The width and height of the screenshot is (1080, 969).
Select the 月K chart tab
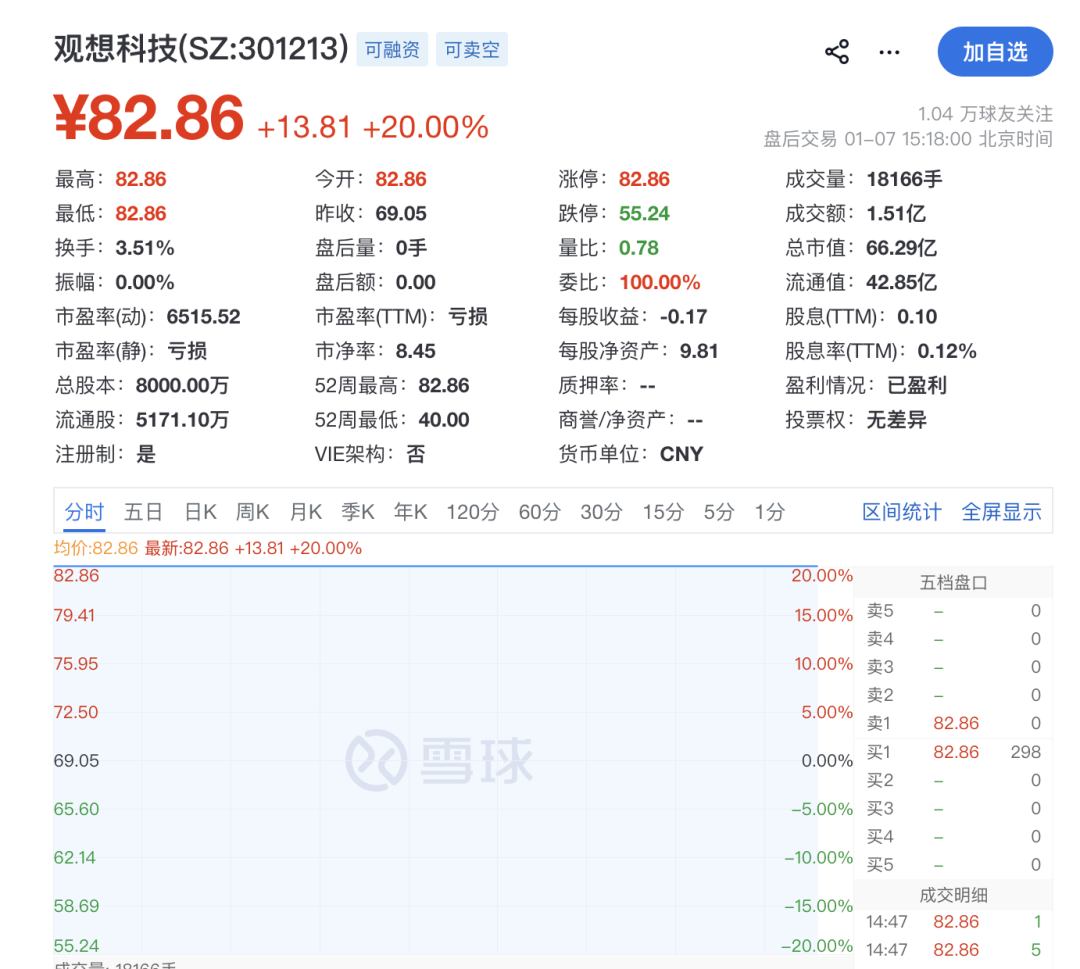(306, 512)
